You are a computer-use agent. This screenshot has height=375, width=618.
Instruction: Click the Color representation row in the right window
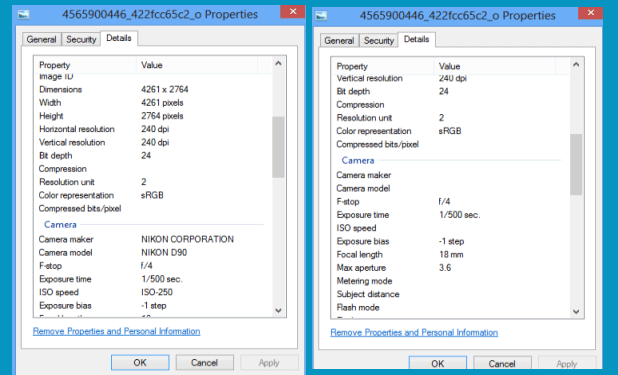click(450, 131)
